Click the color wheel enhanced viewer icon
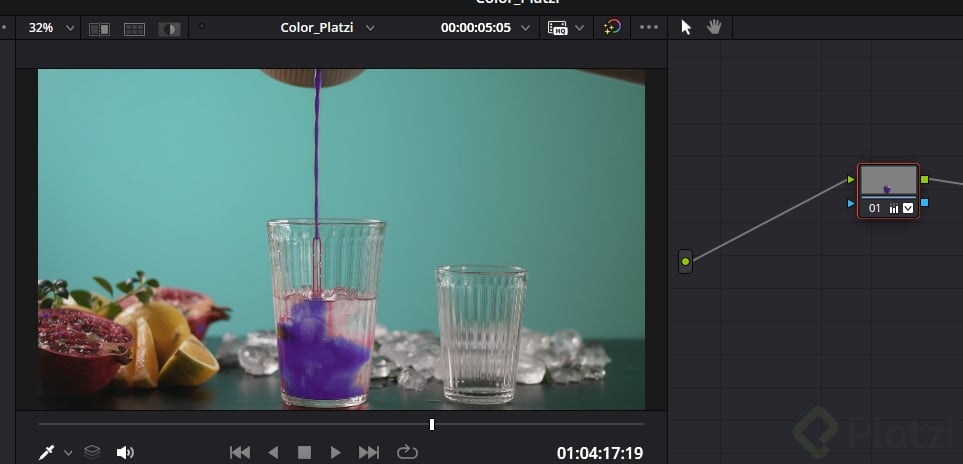The image size is (963, 464). (612, 28)
